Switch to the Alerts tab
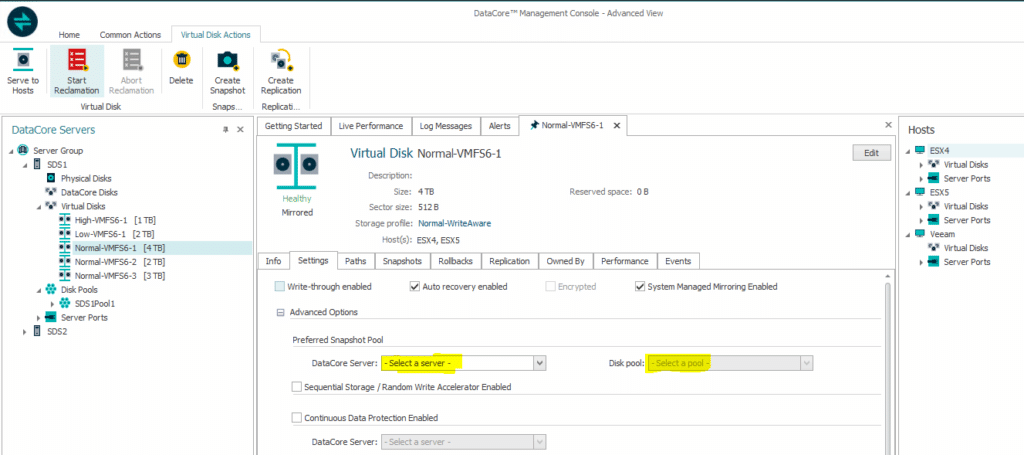 (x=500, y=126)
